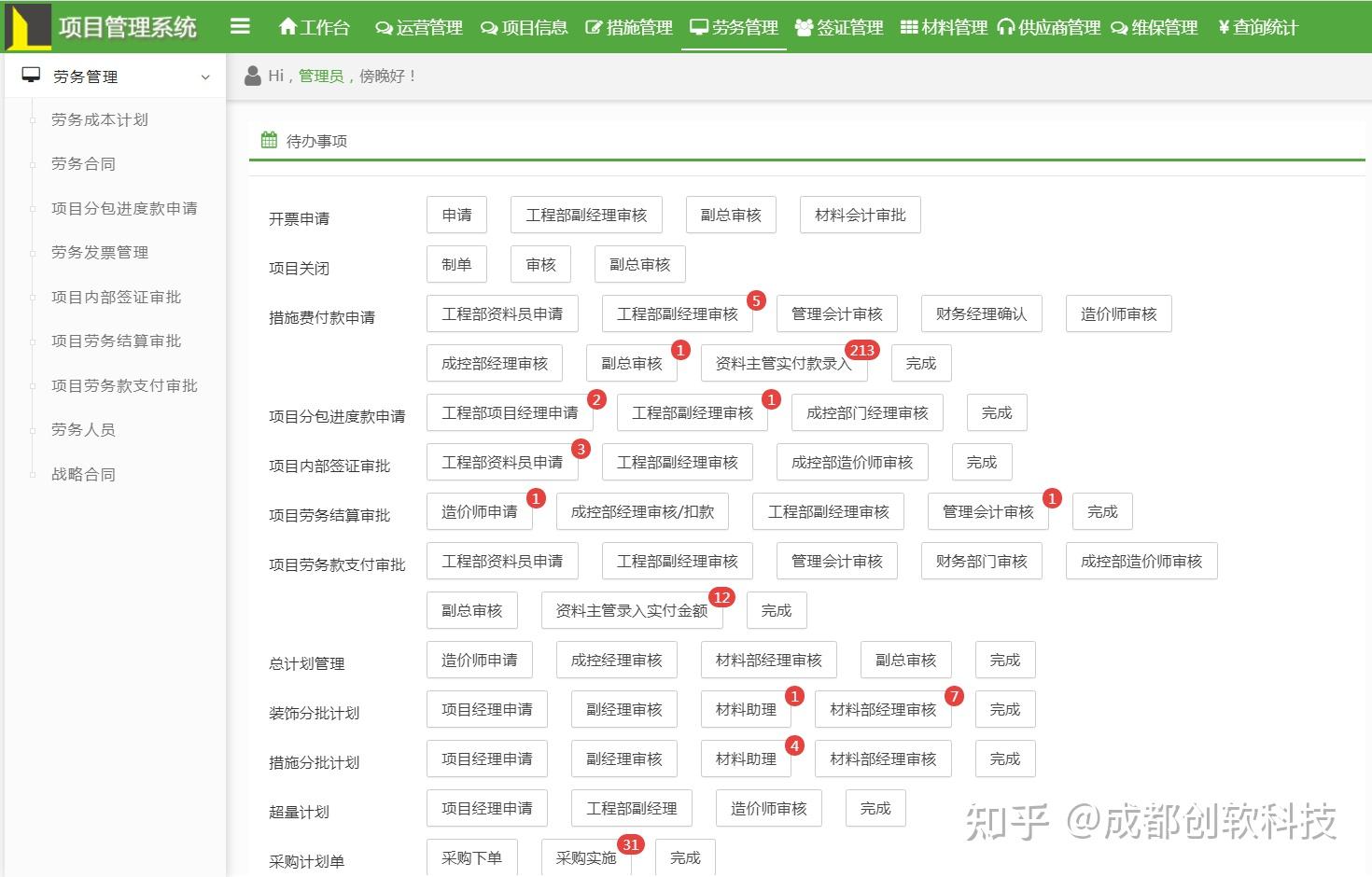Click 制单 button in 项目关闭 row
The width and height of the screenshot is (1372, 877).
point(456,264)
